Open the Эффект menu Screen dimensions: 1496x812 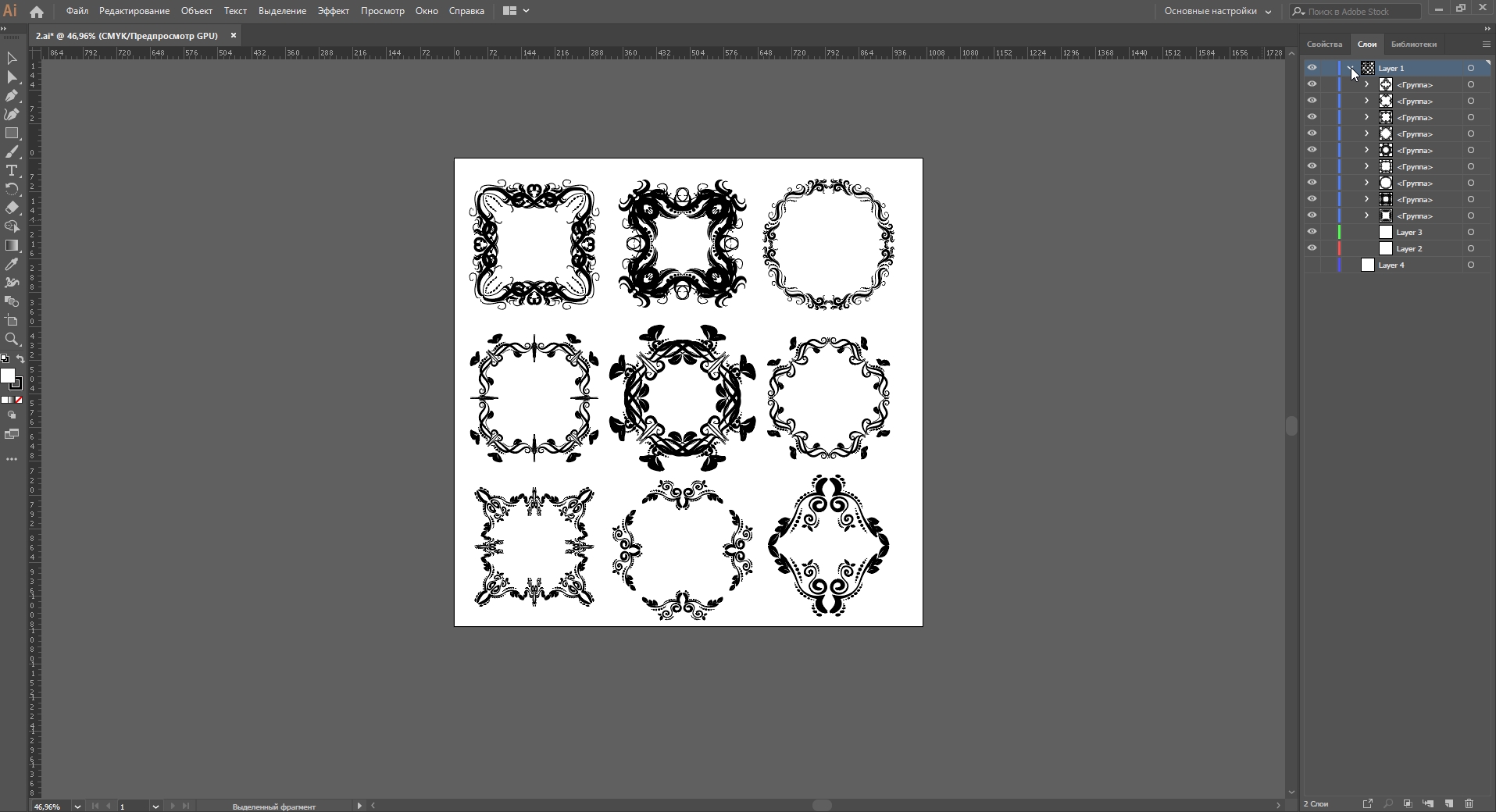(x=333, y=11)
